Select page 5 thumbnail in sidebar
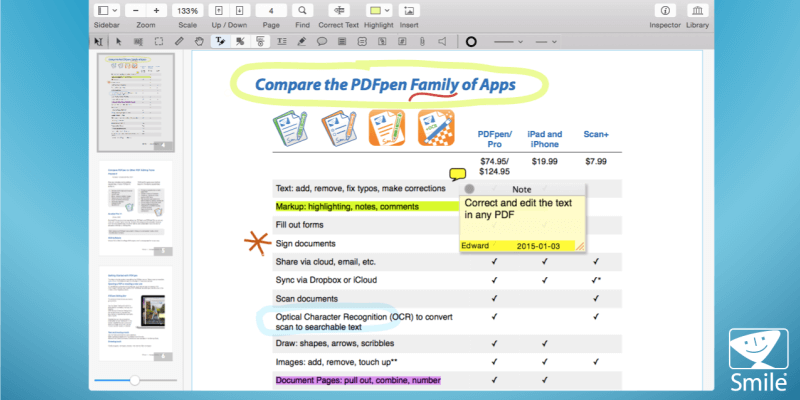 [x=136, y=208]
